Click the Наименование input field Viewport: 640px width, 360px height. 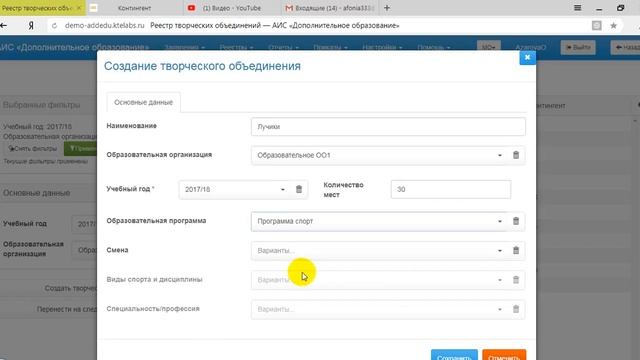(x=388, y=127)
